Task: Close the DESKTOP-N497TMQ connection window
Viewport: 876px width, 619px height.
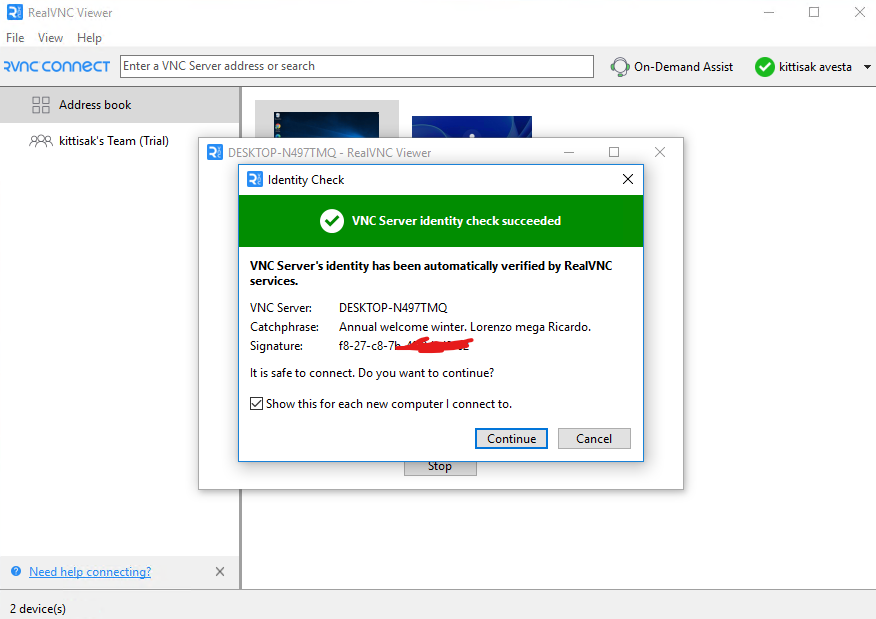Action: 660,152
